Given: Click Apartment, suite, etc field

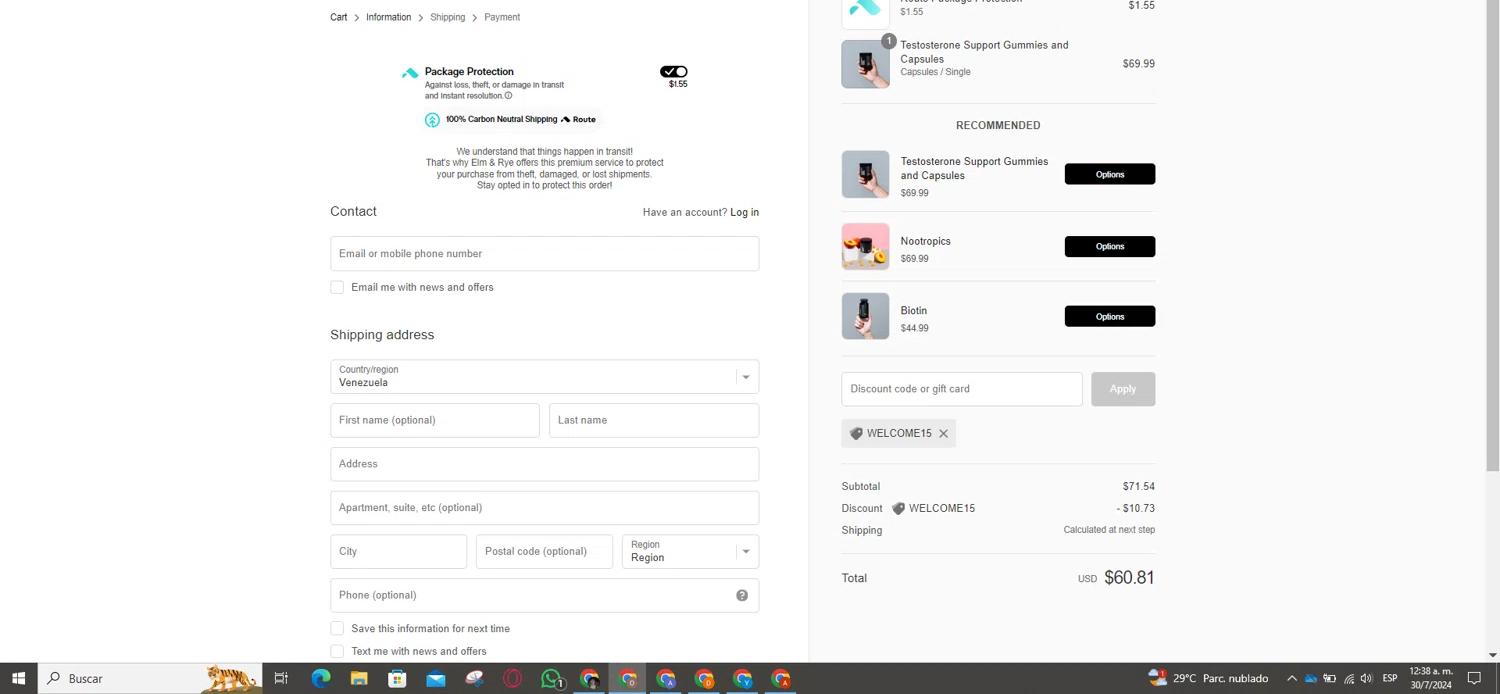Looking at the screenshot, I should 544,508.
